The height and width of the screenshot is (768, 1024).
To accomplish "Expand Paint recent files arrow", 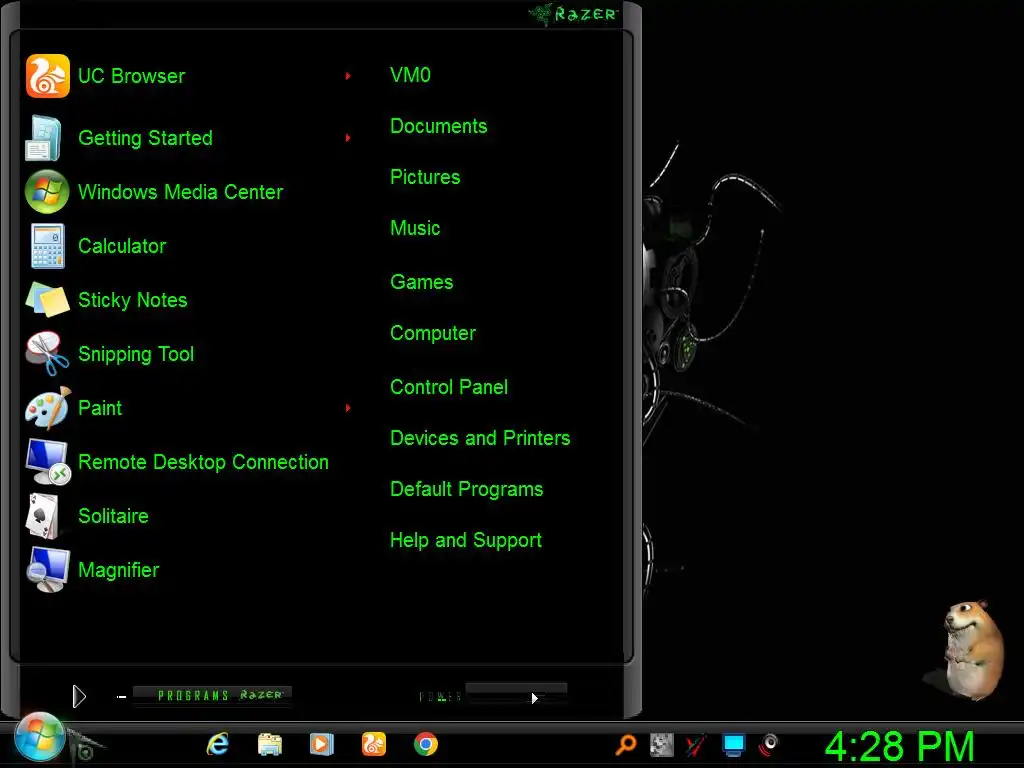I will pos(348,408).
